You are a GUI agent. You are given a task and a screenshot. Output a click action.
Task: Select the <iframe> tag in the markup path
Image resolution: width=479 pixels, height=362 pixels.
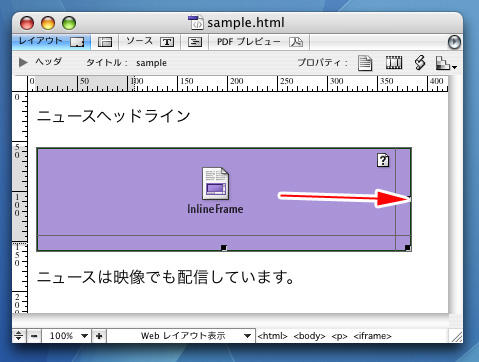click(x=372, y=336)
